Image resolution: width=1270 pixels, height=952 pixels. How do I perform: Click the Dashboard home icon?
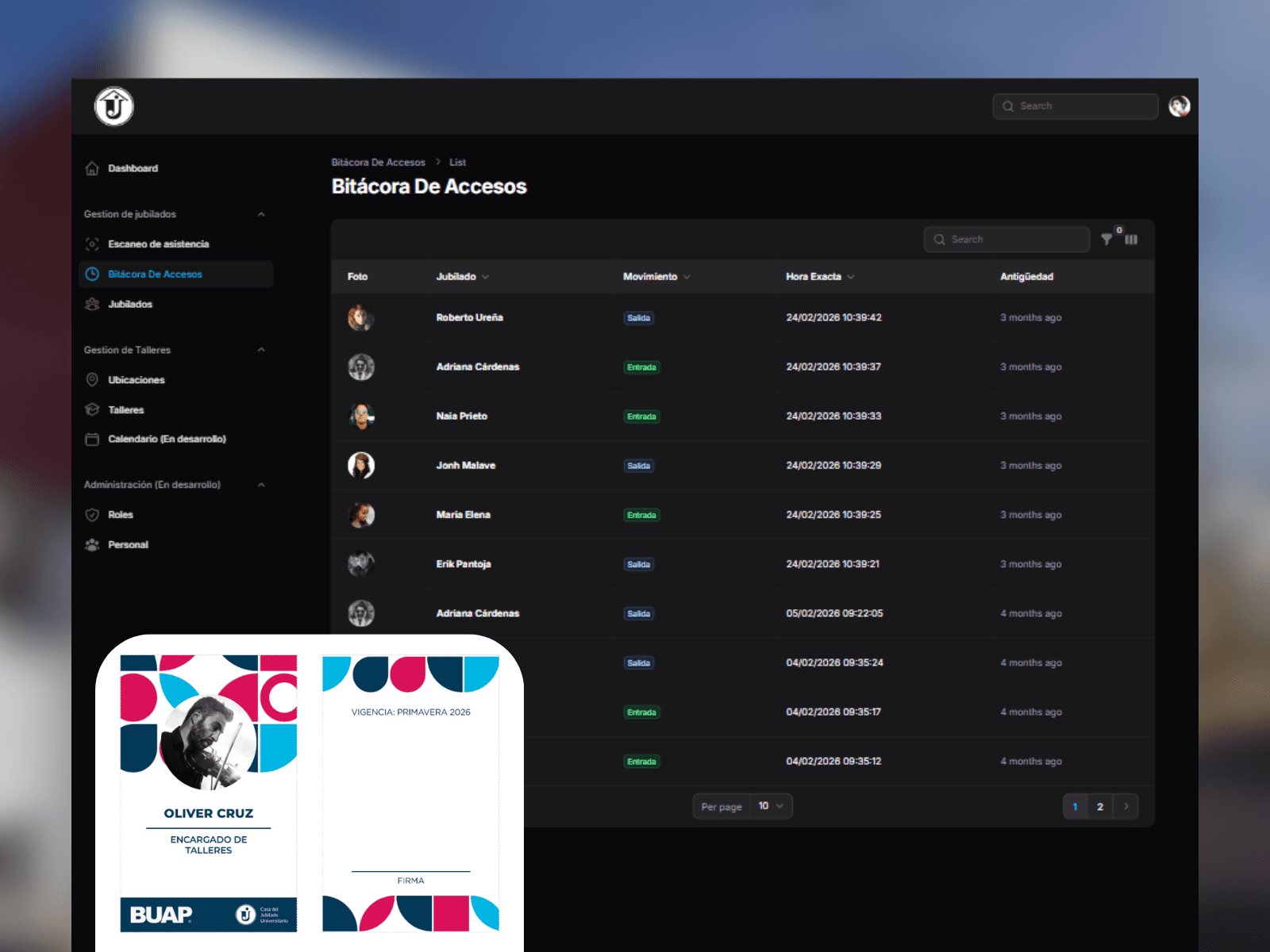coord(92,168)
